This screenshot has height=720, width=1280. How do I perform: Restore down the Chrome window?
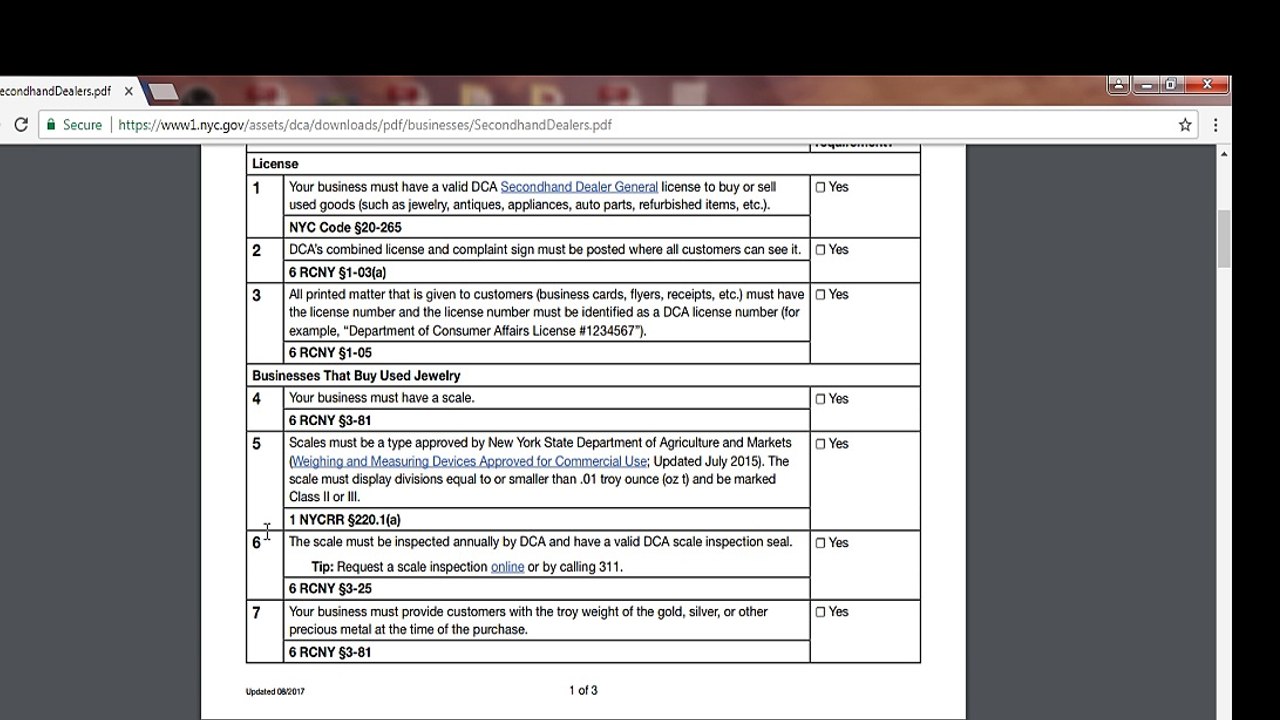click(1170, 85)
